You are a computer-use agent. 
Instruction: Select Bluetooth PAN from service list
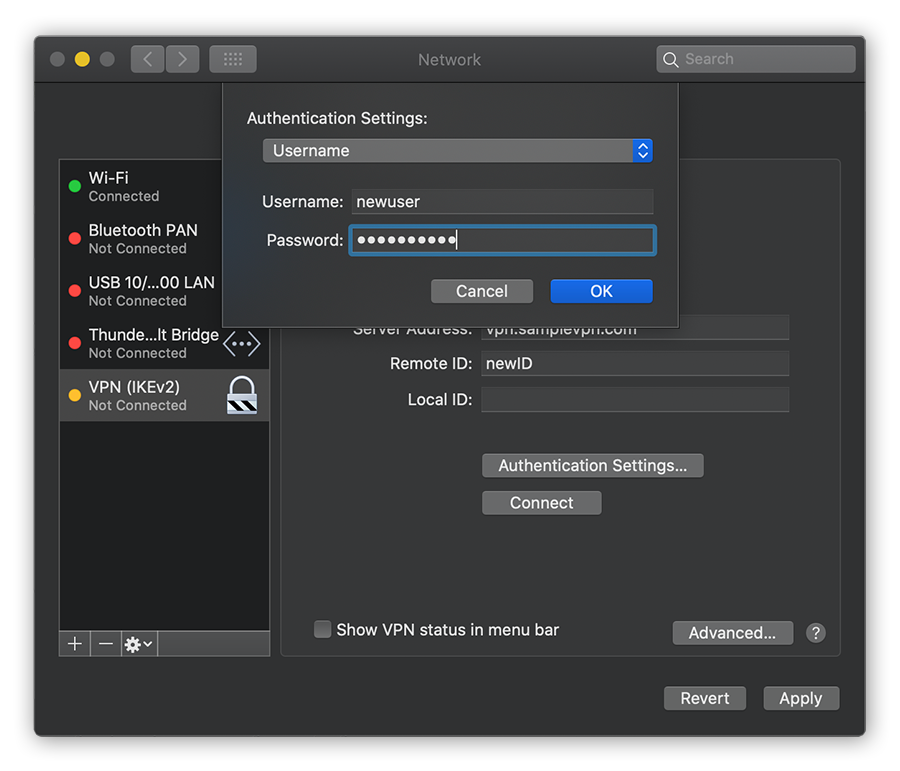pyautogui.click(x=140, y=238)
